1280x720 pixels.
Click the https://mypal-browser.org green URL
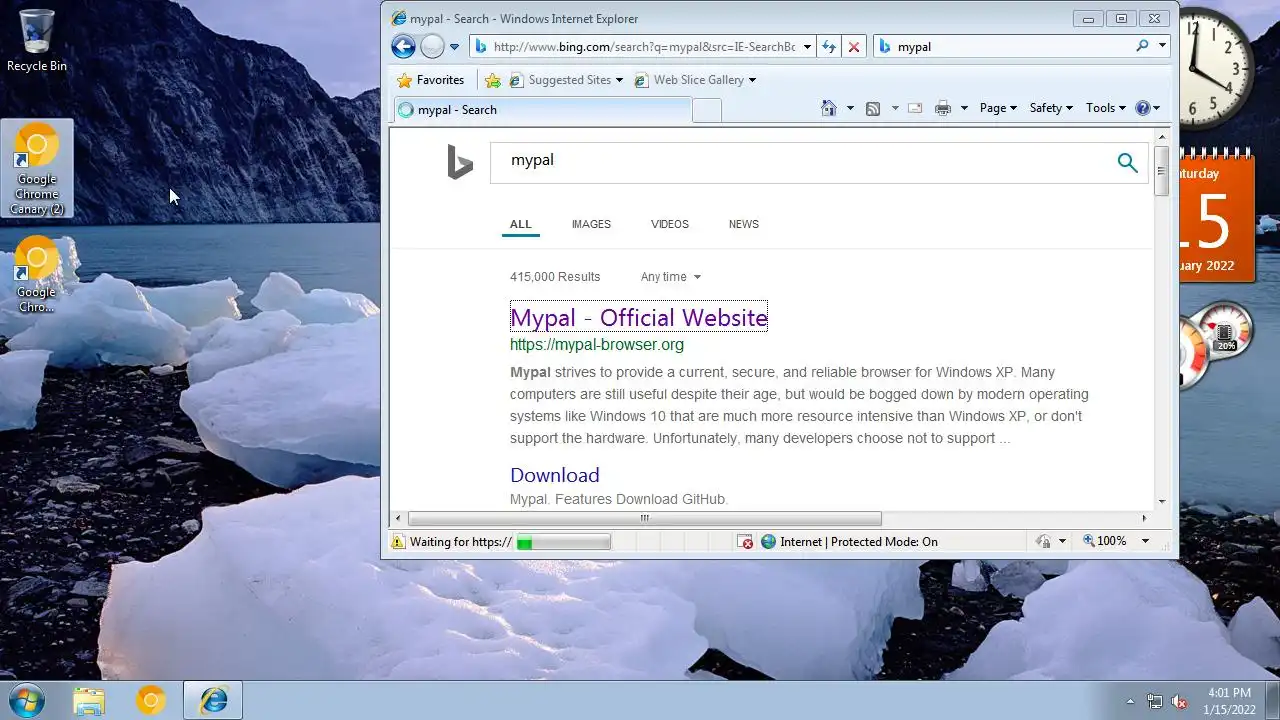tap(597, 345)
